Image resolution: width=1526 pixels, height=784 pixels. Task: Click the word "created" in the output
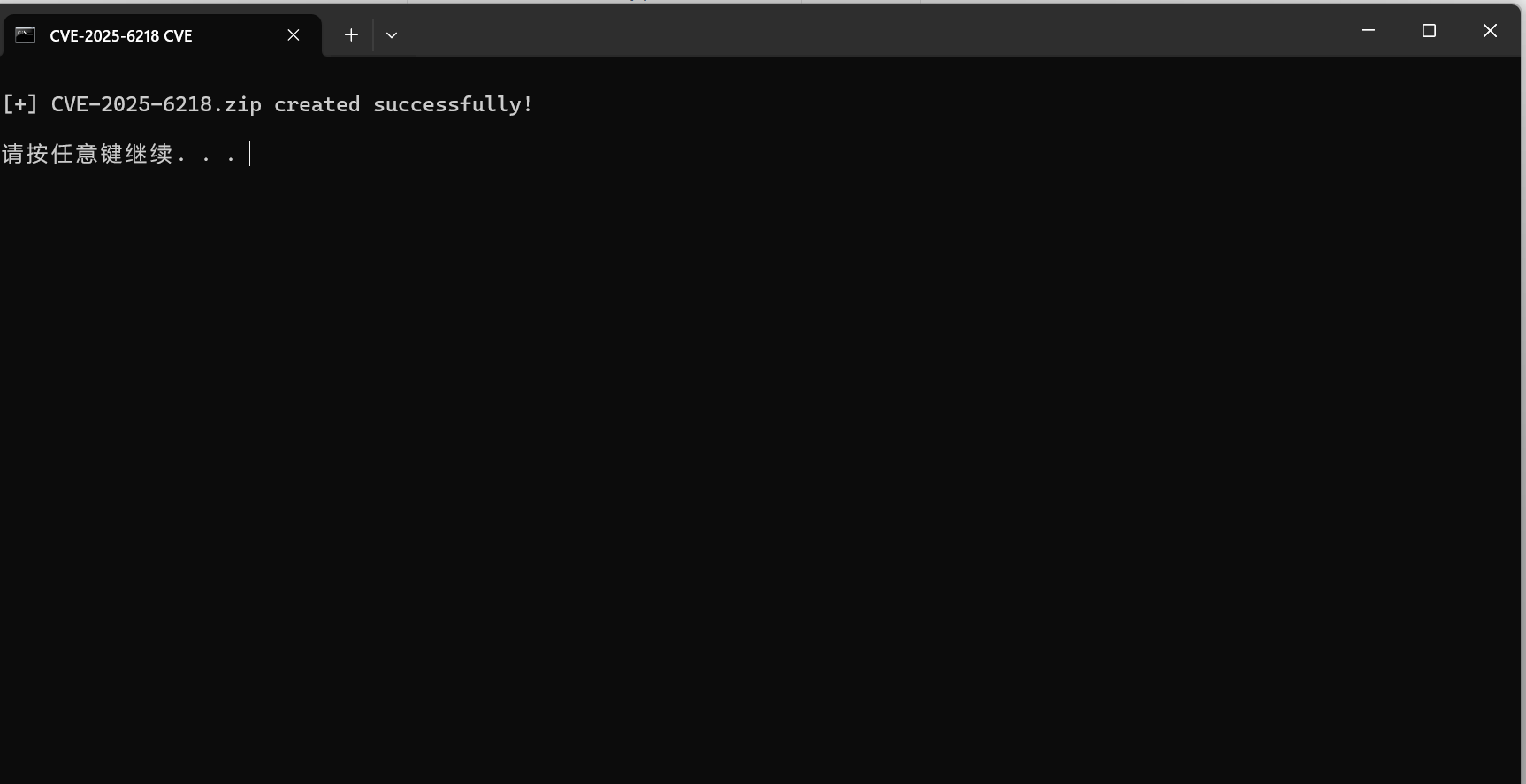[x=317, y=104]
